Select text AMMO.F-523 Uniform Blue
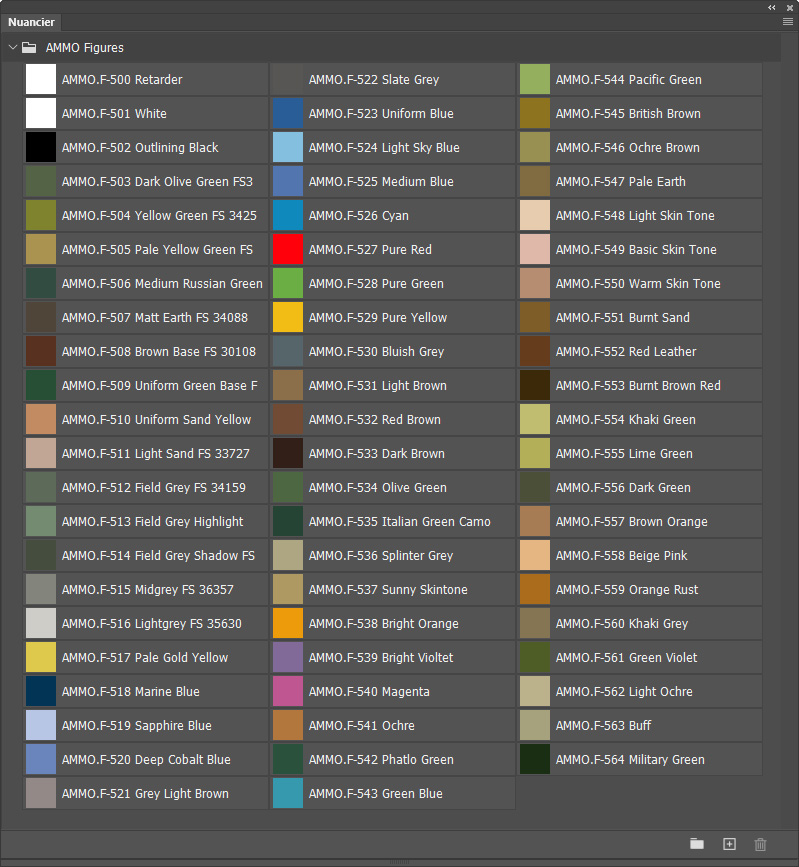This screenshot has width=799, height=867. (x=381, y=113)
